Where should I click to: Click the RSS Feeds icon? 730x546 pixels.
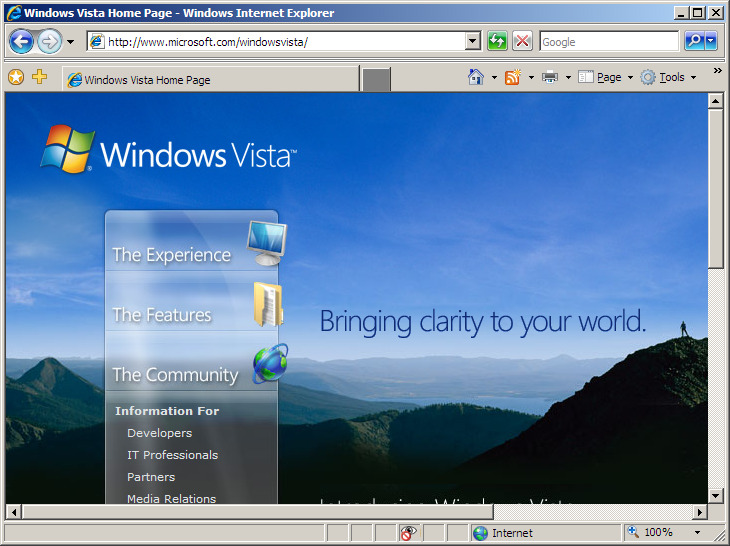(x=513, y=77)
